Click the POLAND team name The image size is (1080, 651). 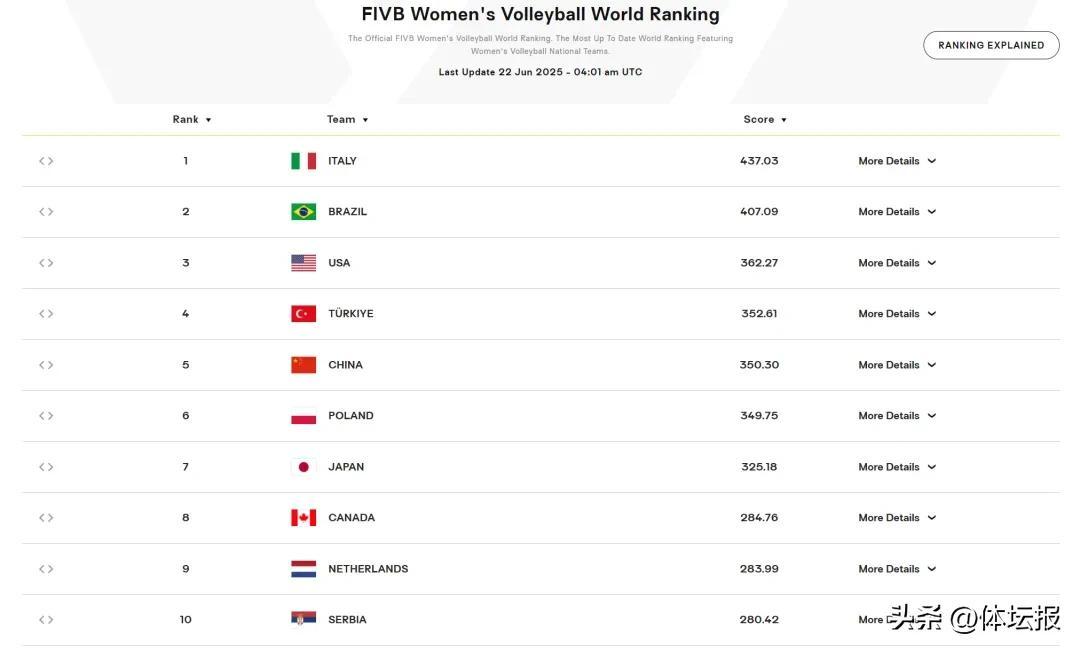point(350,416)
